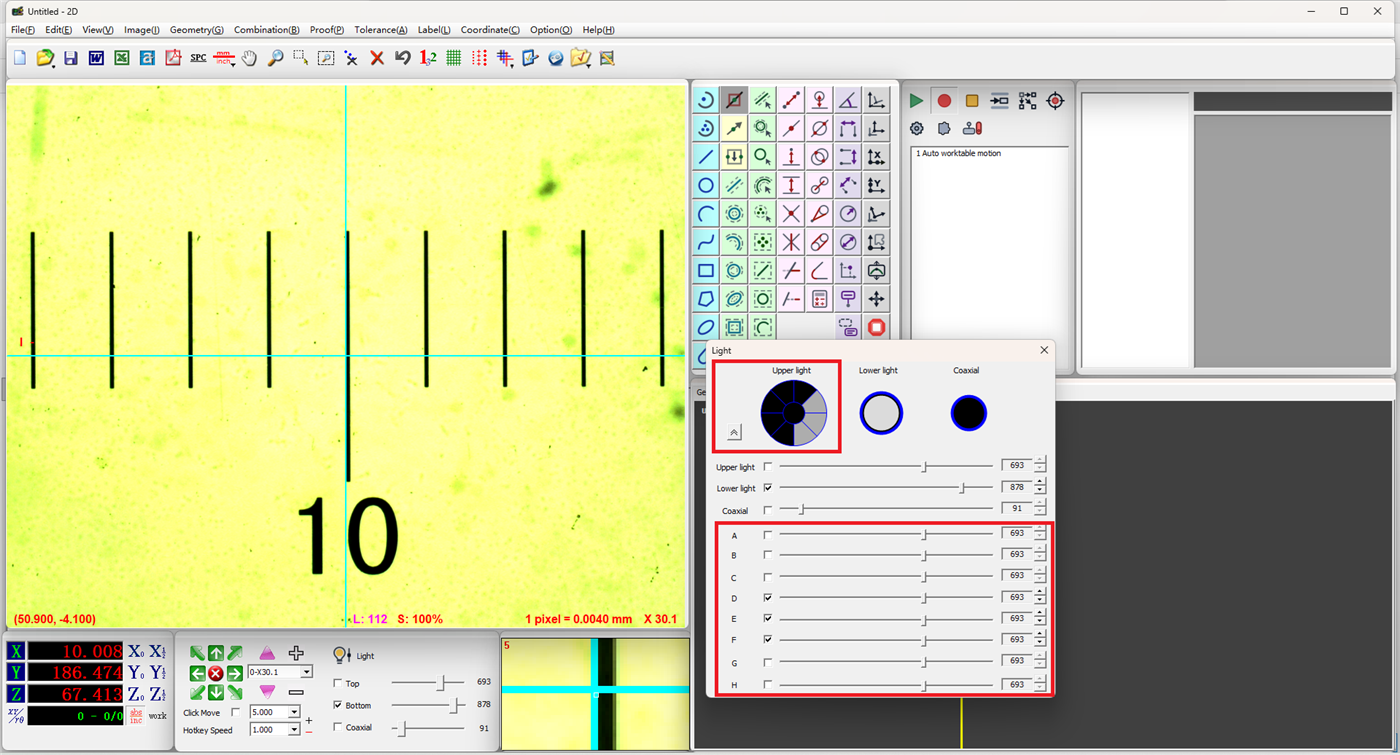Open the Image menu

[142, 30]
